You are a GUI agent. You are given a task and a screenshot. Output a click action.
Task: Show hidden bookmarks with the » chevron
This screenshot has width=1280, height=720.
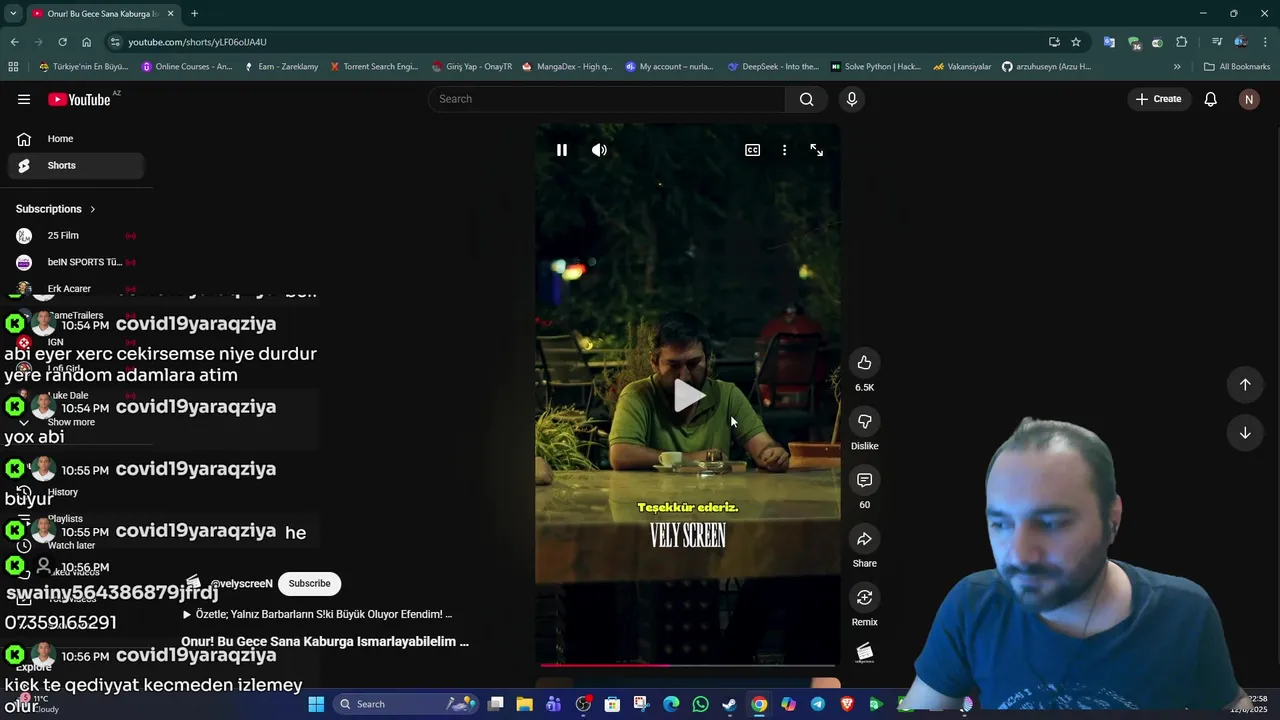[x=1177, y=67]
